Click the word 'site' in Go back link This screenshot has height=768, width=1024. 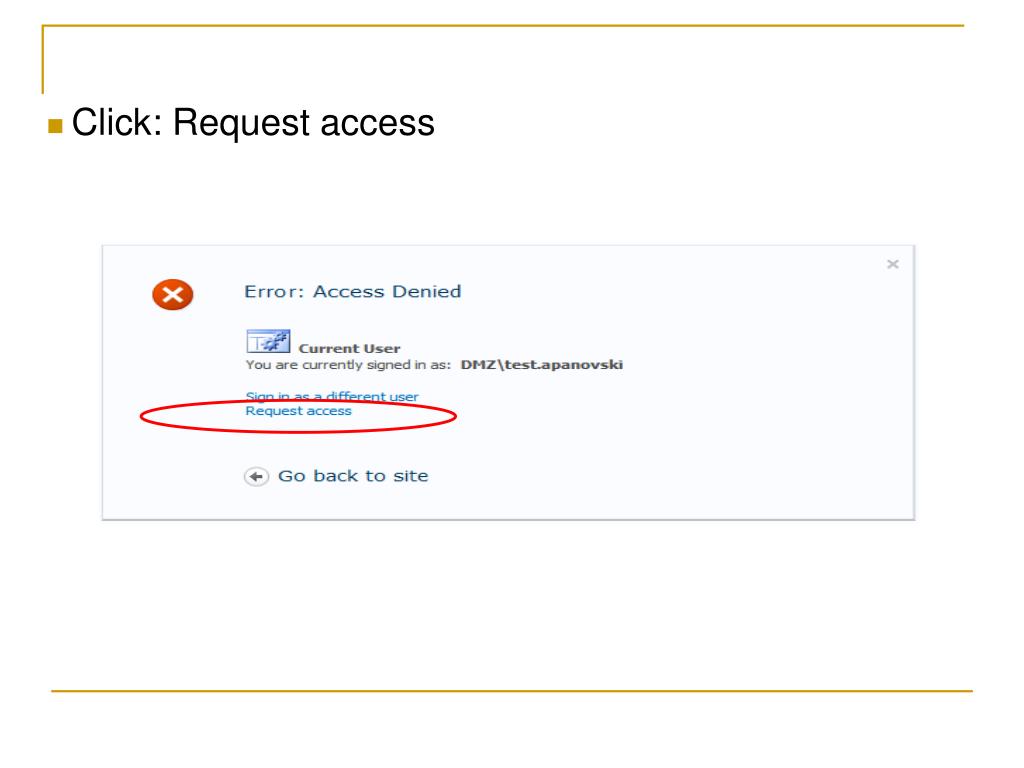[x=411, y=476]
